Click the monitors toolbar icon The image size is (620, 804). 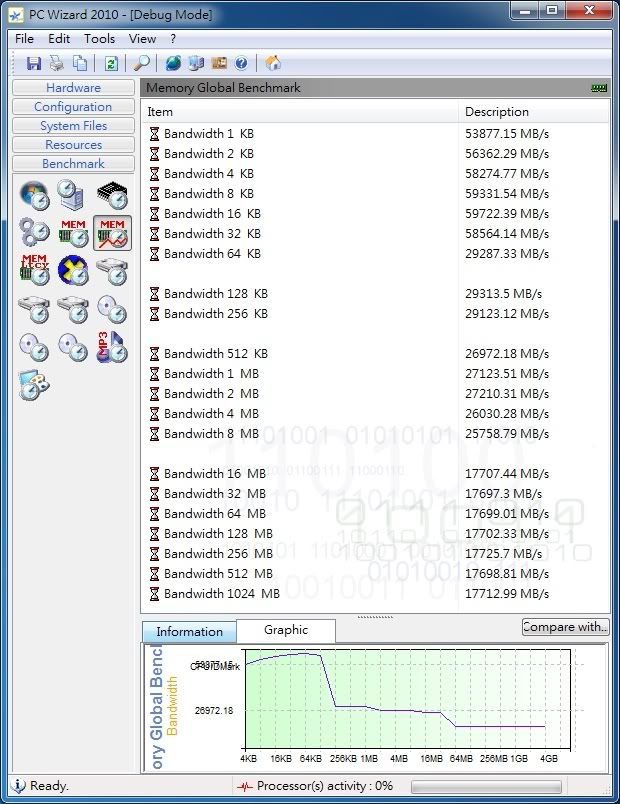(x=196, y=63)
